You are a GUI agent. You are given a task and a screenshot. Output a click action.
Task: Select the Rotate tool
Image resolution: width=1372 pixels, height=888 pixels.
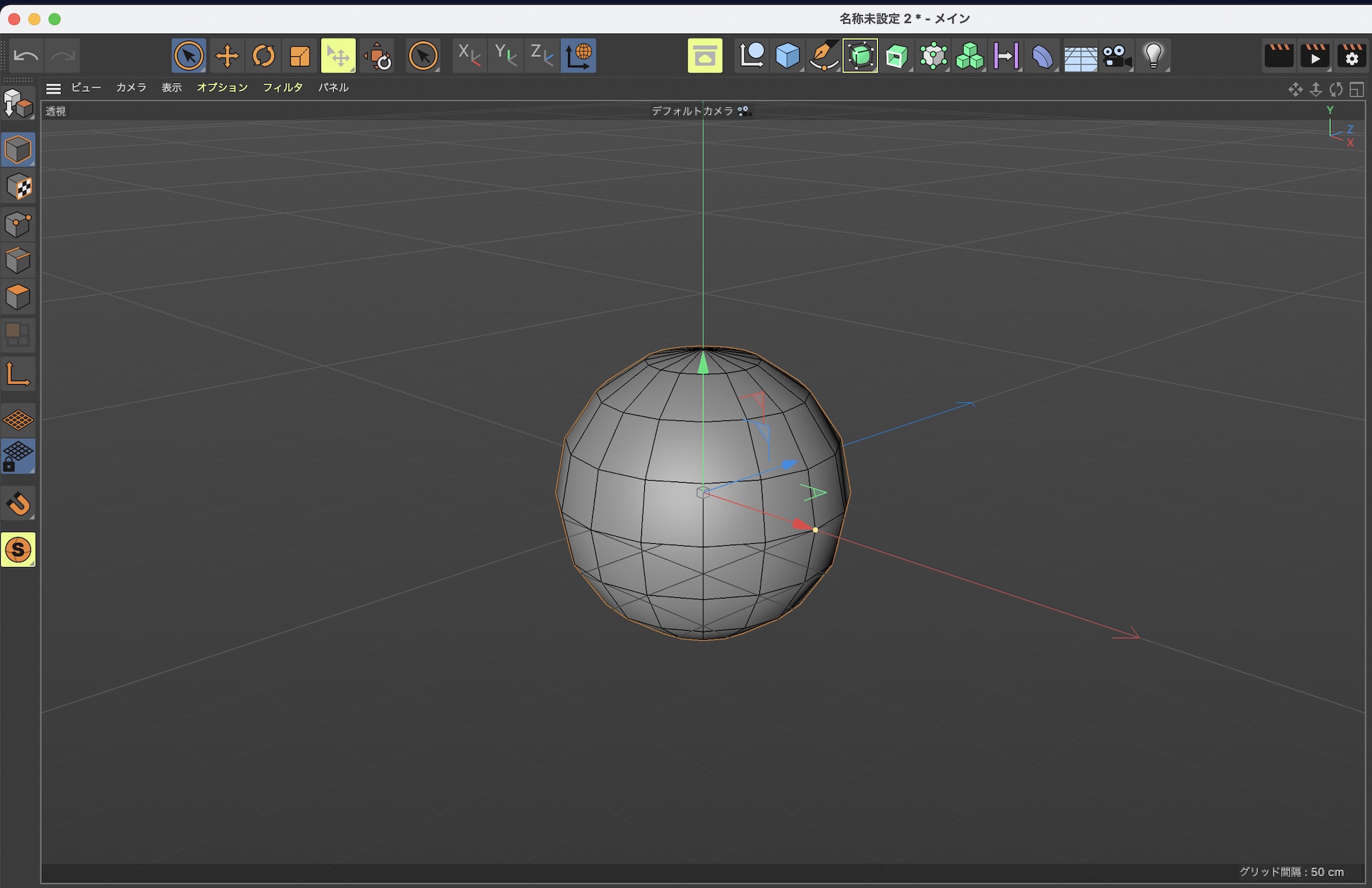click(x=263, y=56)
